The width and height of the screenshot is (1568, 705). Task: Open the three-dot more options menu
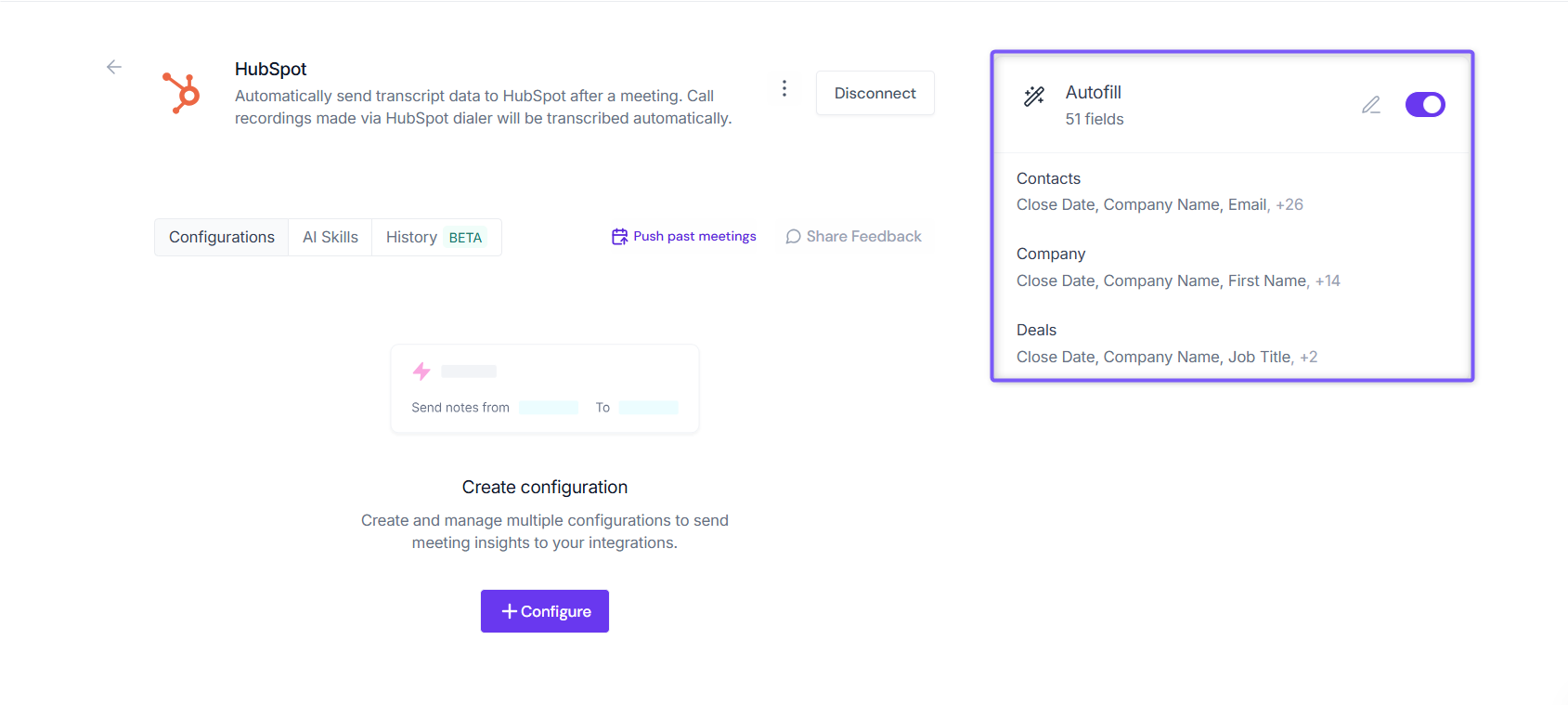784,88
